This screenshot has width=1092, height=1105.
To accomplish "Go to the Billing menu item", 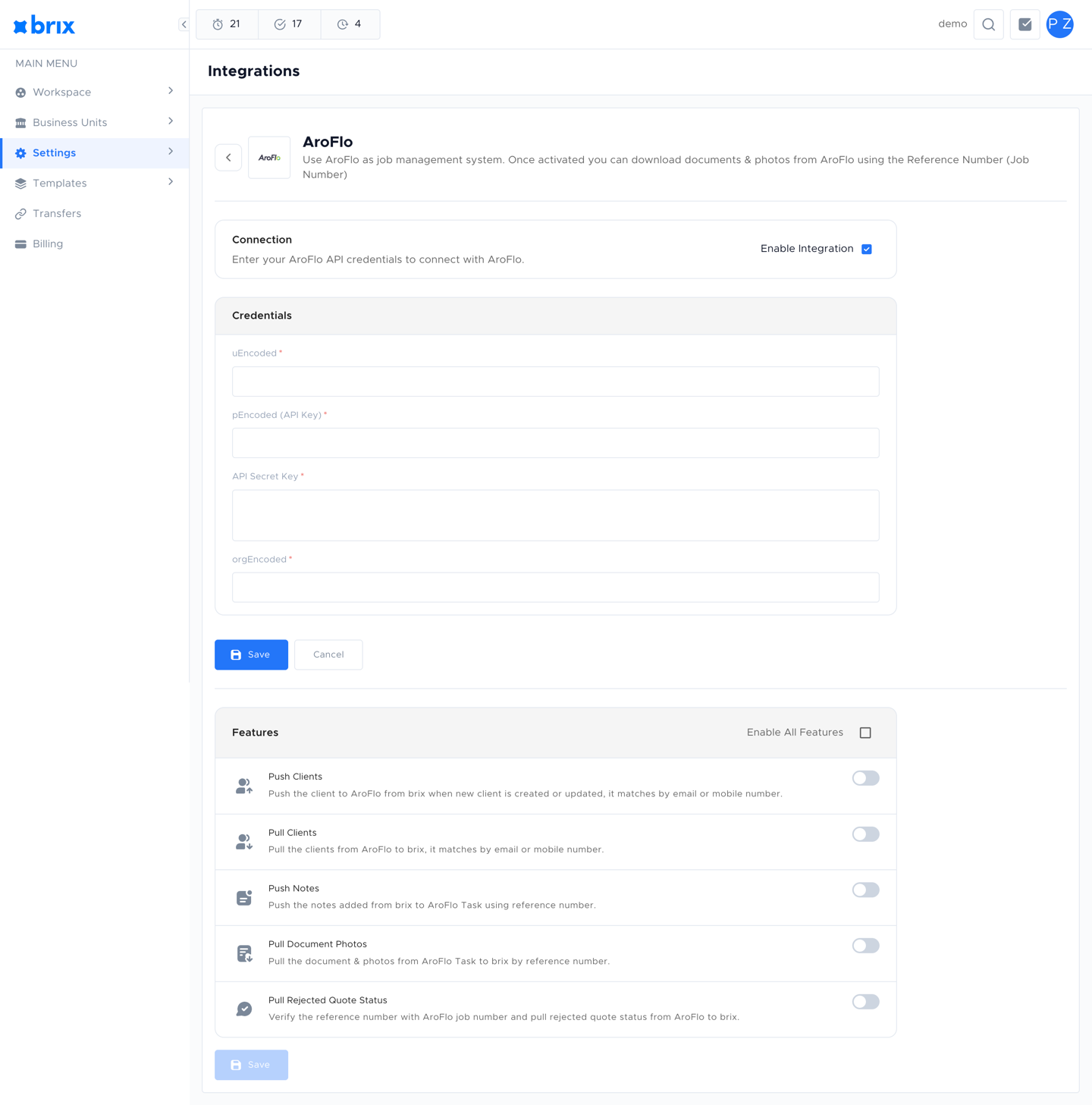I will click(95, 244).
